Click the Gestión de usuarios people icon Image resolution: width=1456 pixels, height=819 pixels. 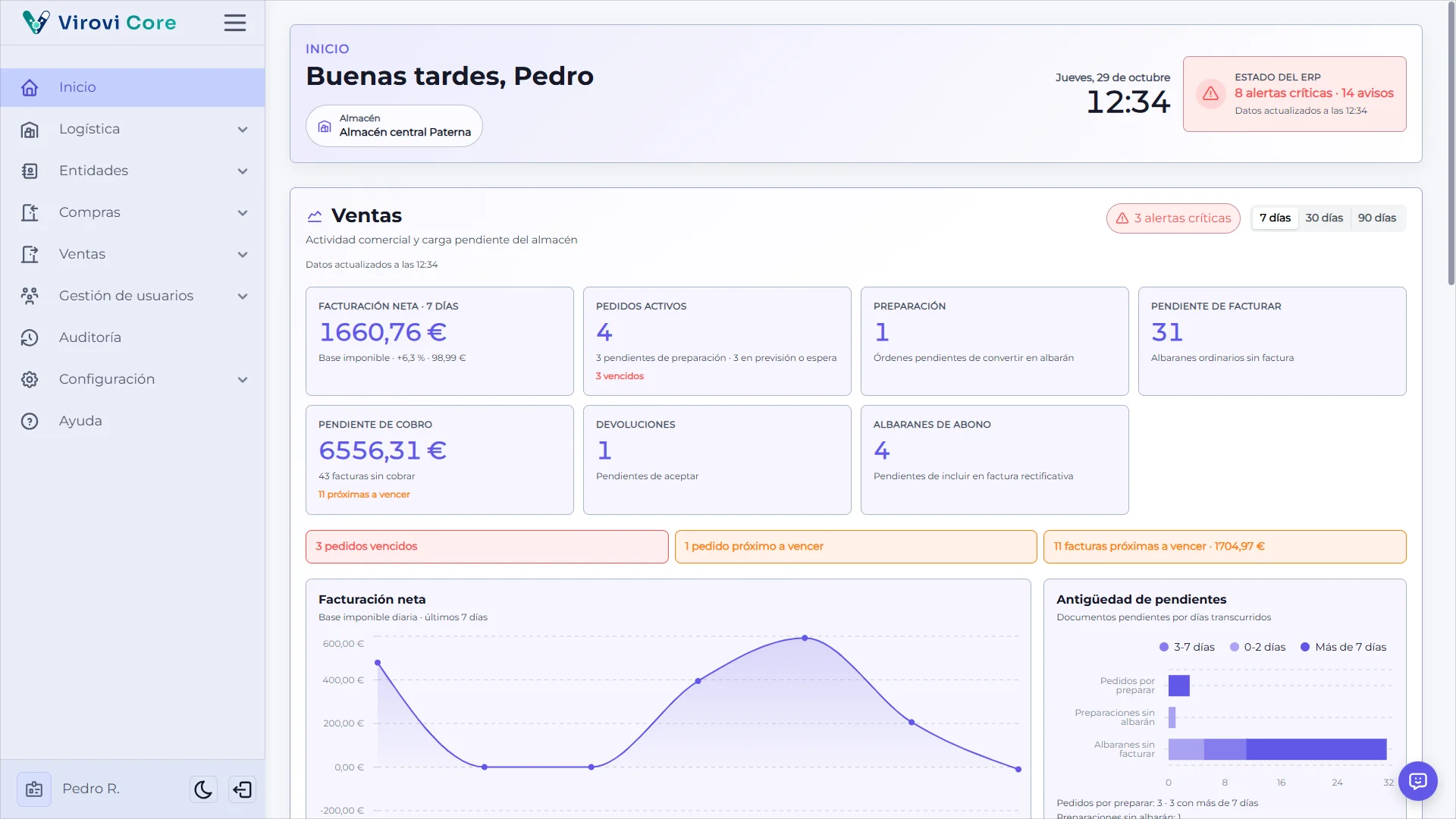30,297
